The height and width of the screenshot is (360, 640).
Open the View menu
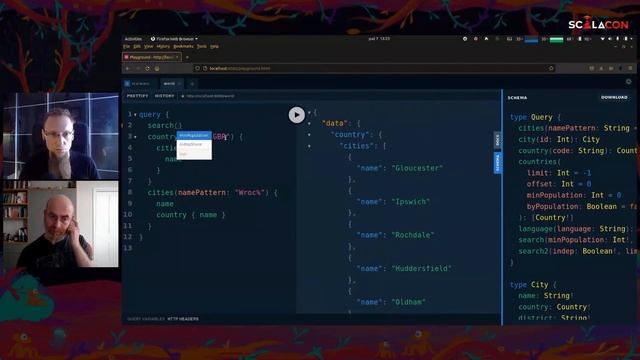point(148,47)
